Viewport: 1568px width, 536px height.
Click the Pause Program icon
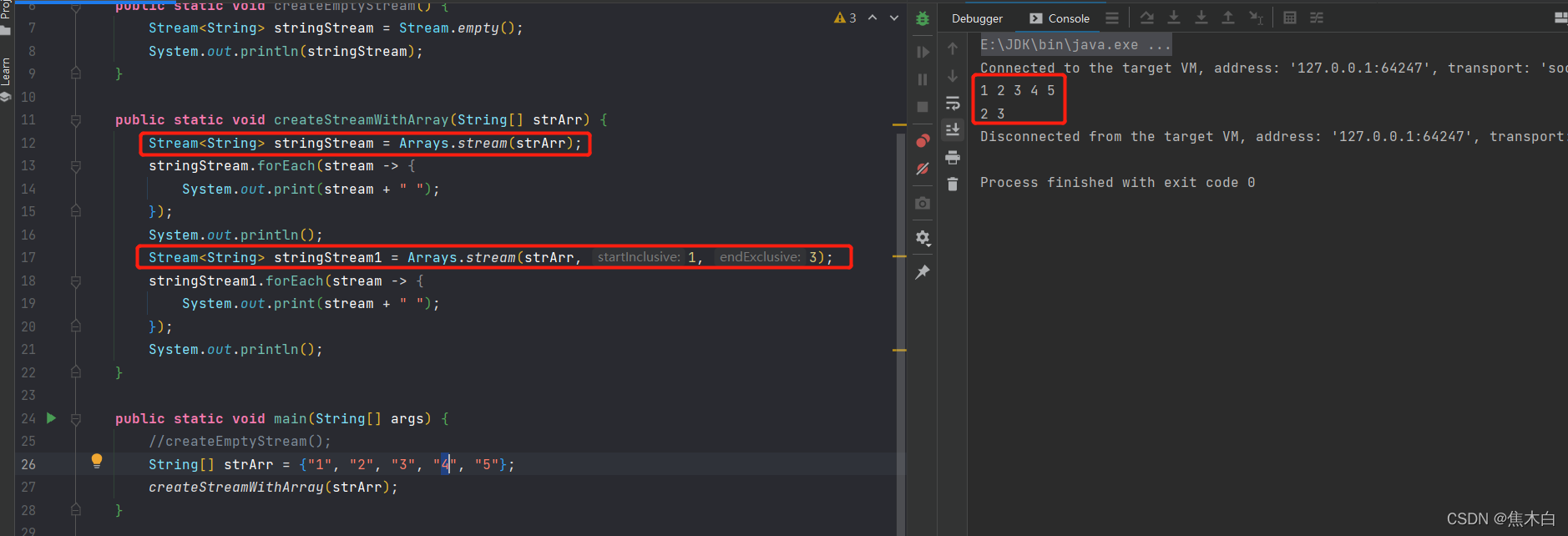[923, 79]
